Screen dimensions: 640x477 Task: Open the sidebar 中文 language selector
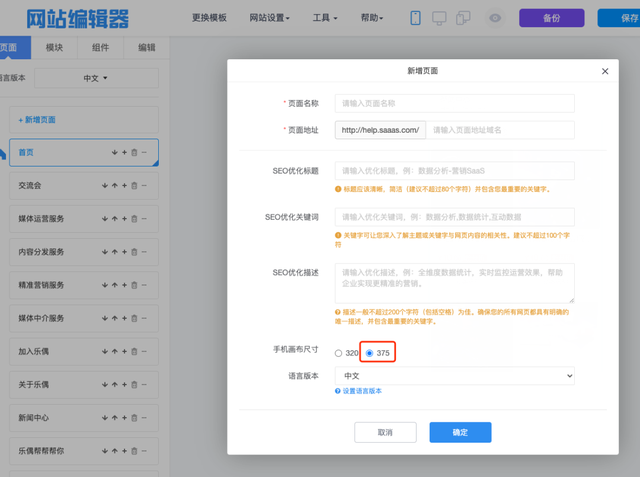[x=93, y=78]
